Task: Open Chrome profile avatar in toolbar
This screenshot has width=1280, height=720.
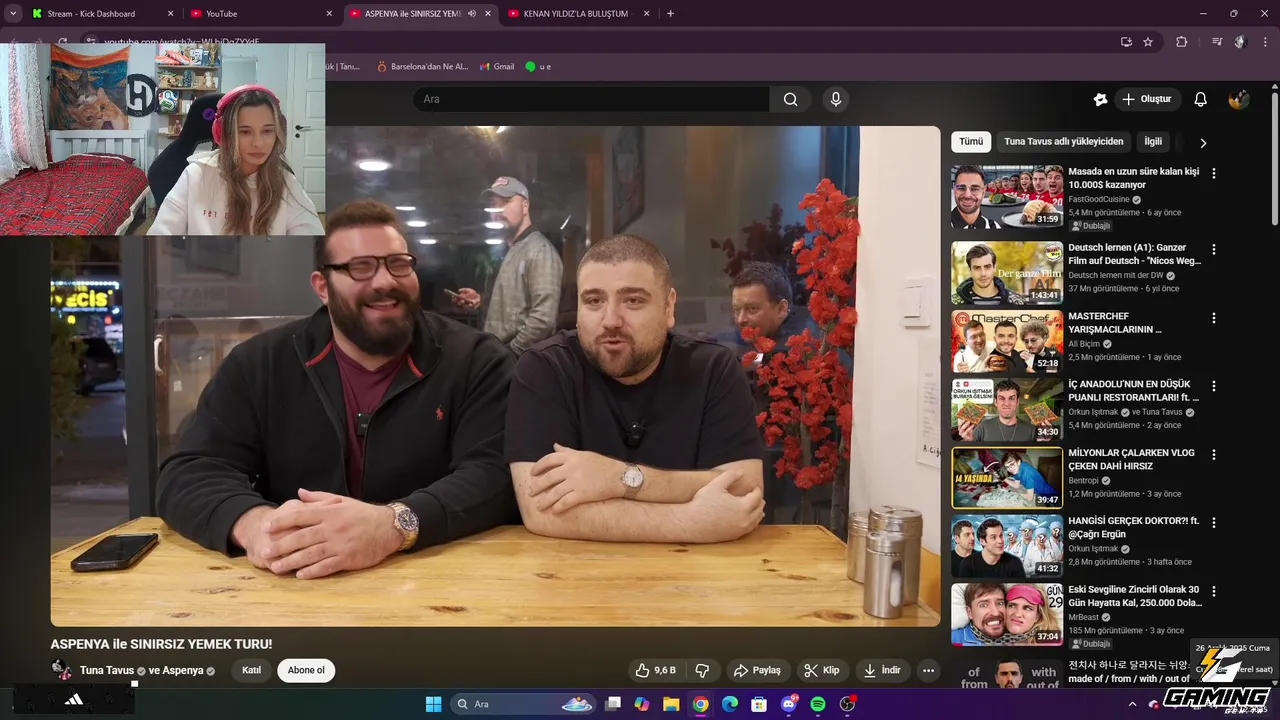Action: click(x=1240, y=42)
